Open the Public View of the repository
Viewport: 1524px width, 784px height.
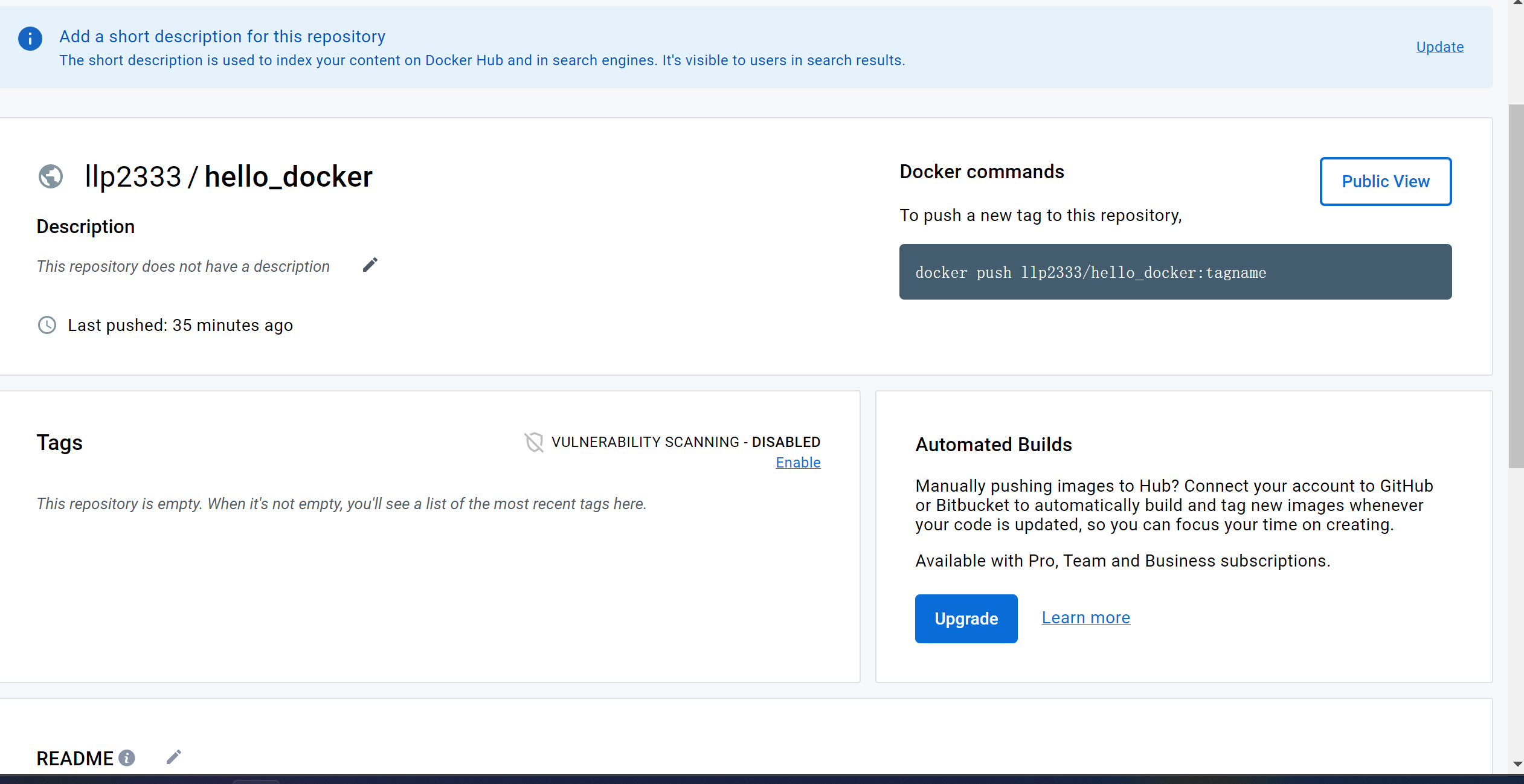click(1385, 181)
